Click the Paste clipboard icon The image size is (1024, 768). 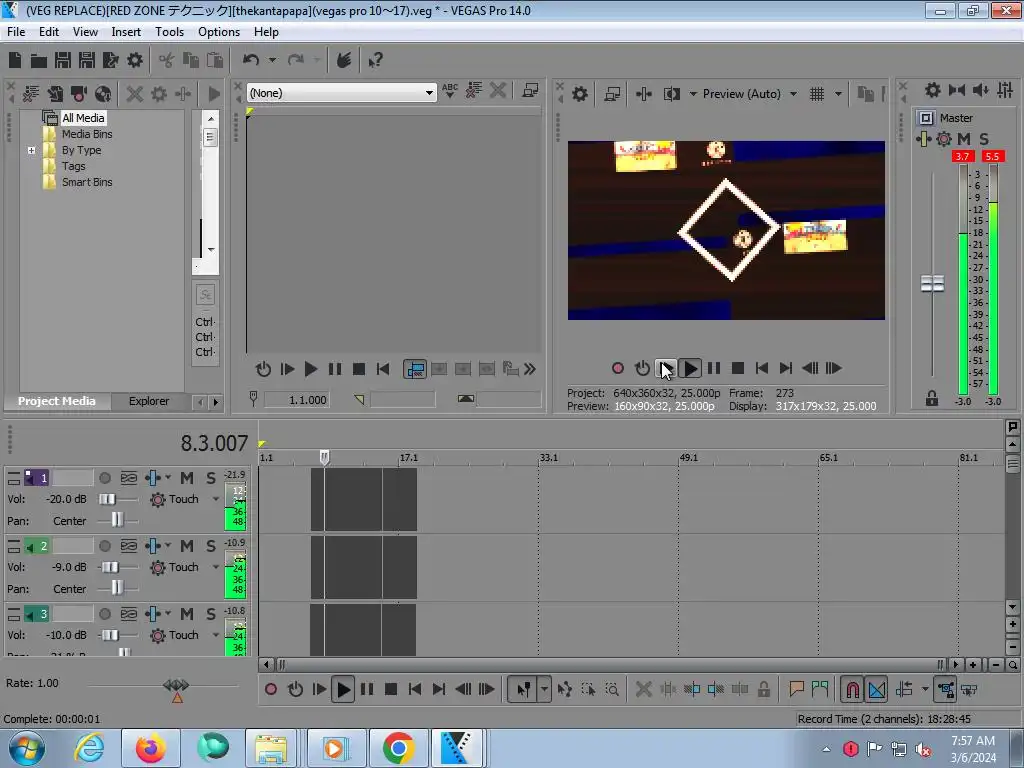coord(215,60)
